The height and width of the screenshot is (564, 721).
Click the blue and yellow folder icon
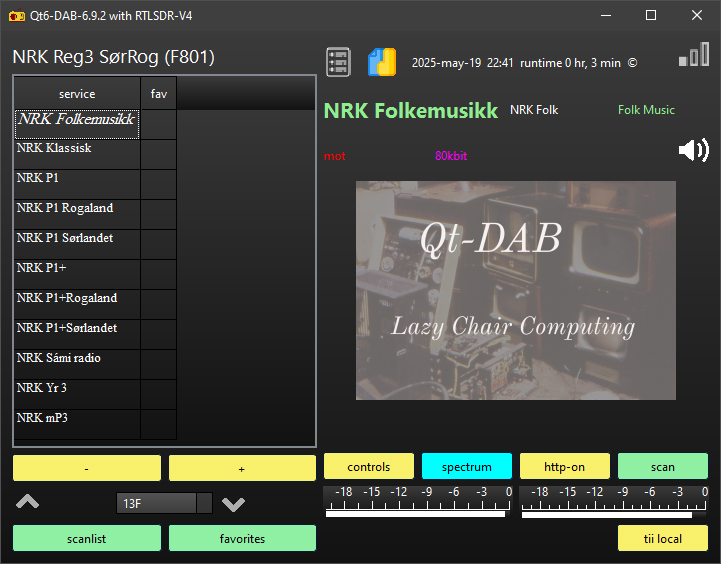click(x=382, y=62)
